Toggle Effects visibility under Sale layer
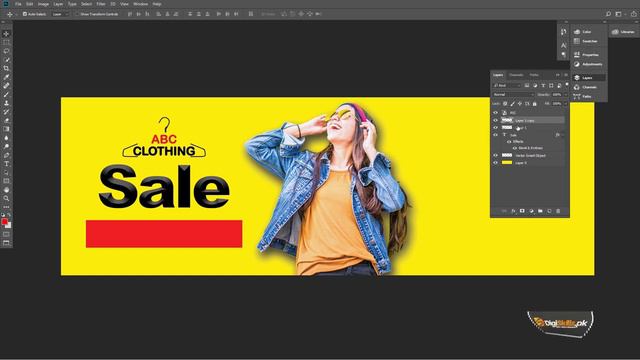The width and height of the screenshot is (640, 360). [509, 141]
